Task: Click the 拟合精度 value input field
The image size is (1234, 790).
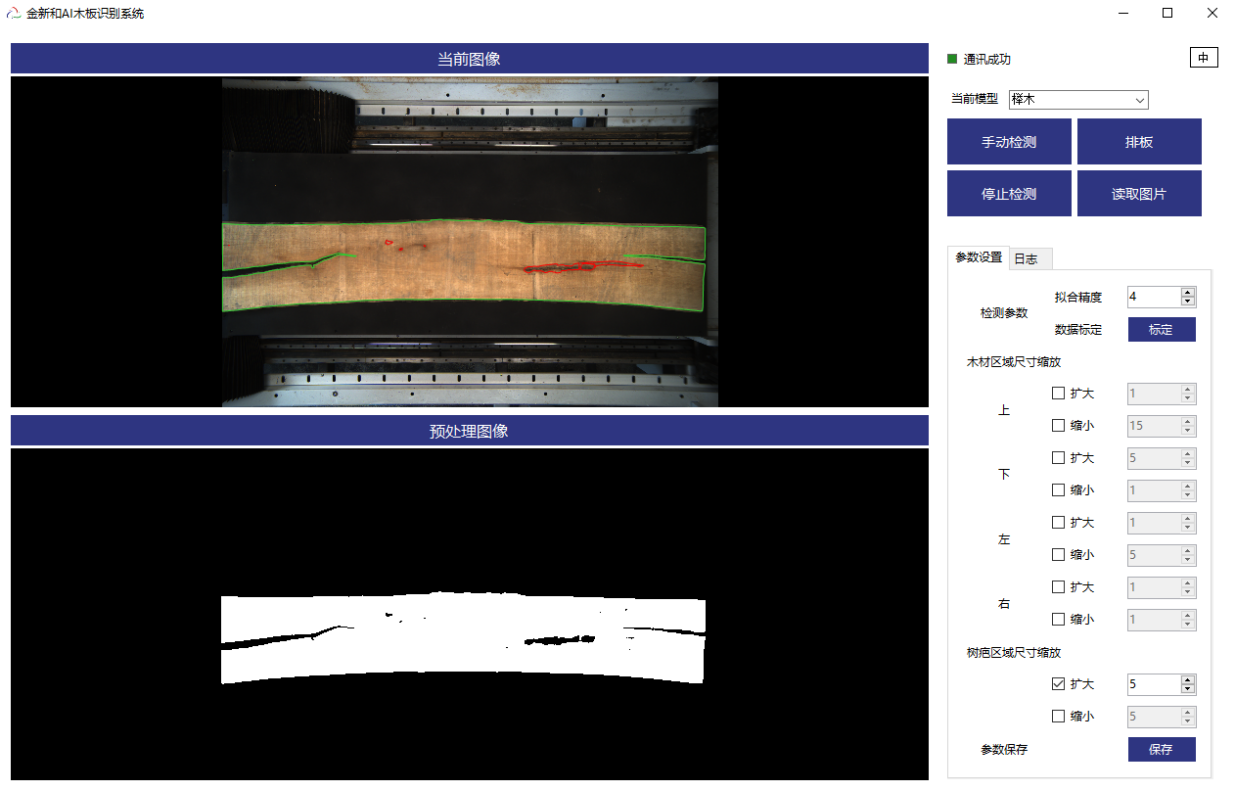Action: pos(1152,297)
